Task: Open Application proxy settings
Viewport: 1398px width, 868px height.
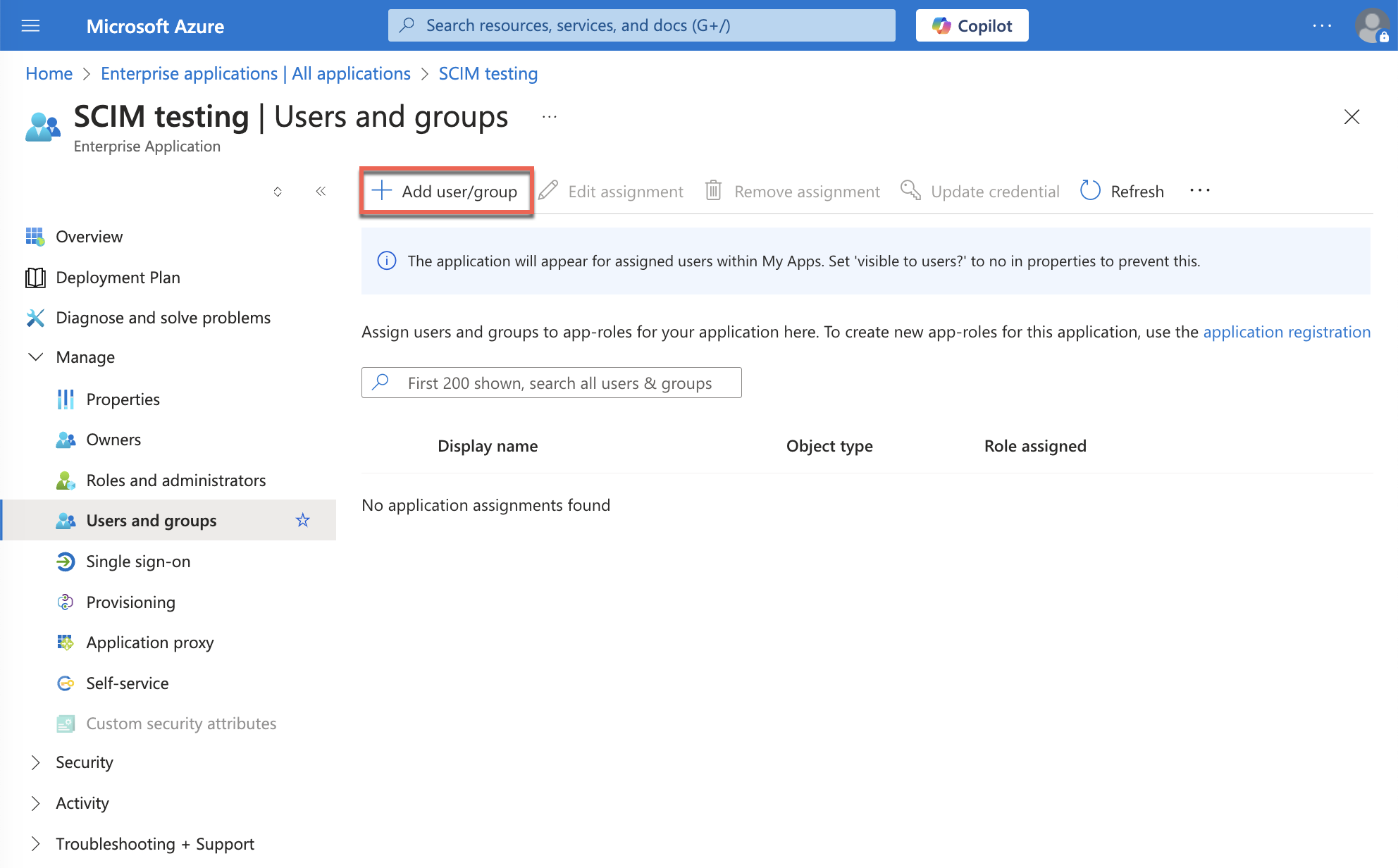Action: 150,642
